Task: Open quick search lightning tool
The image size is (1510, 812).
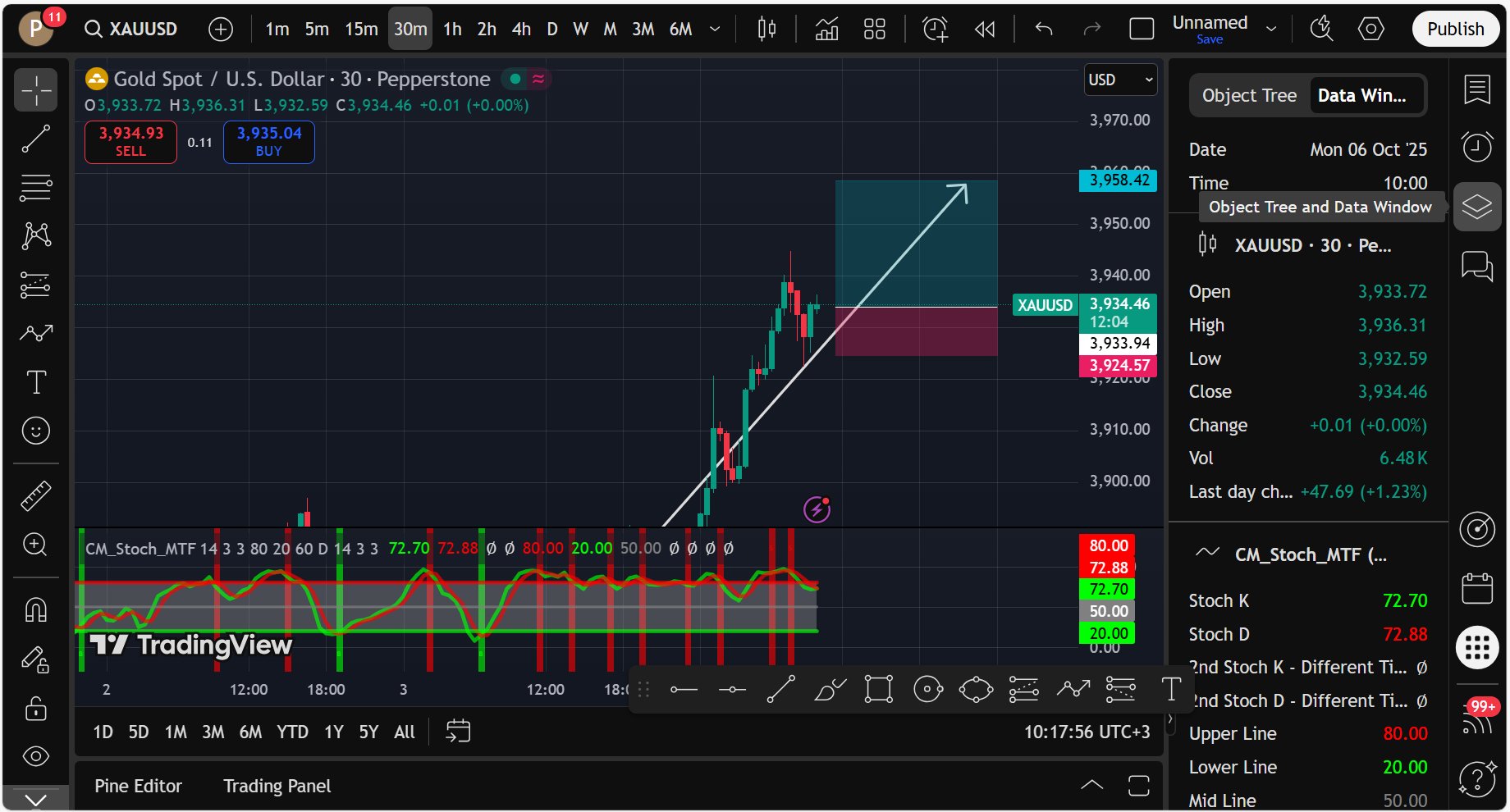Action: [x=1321, y=30]
